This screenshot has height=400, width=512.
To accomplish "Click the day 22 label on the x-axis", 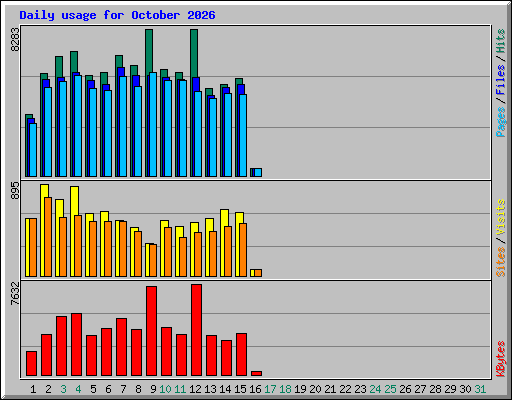I will (x=345, y=389).
